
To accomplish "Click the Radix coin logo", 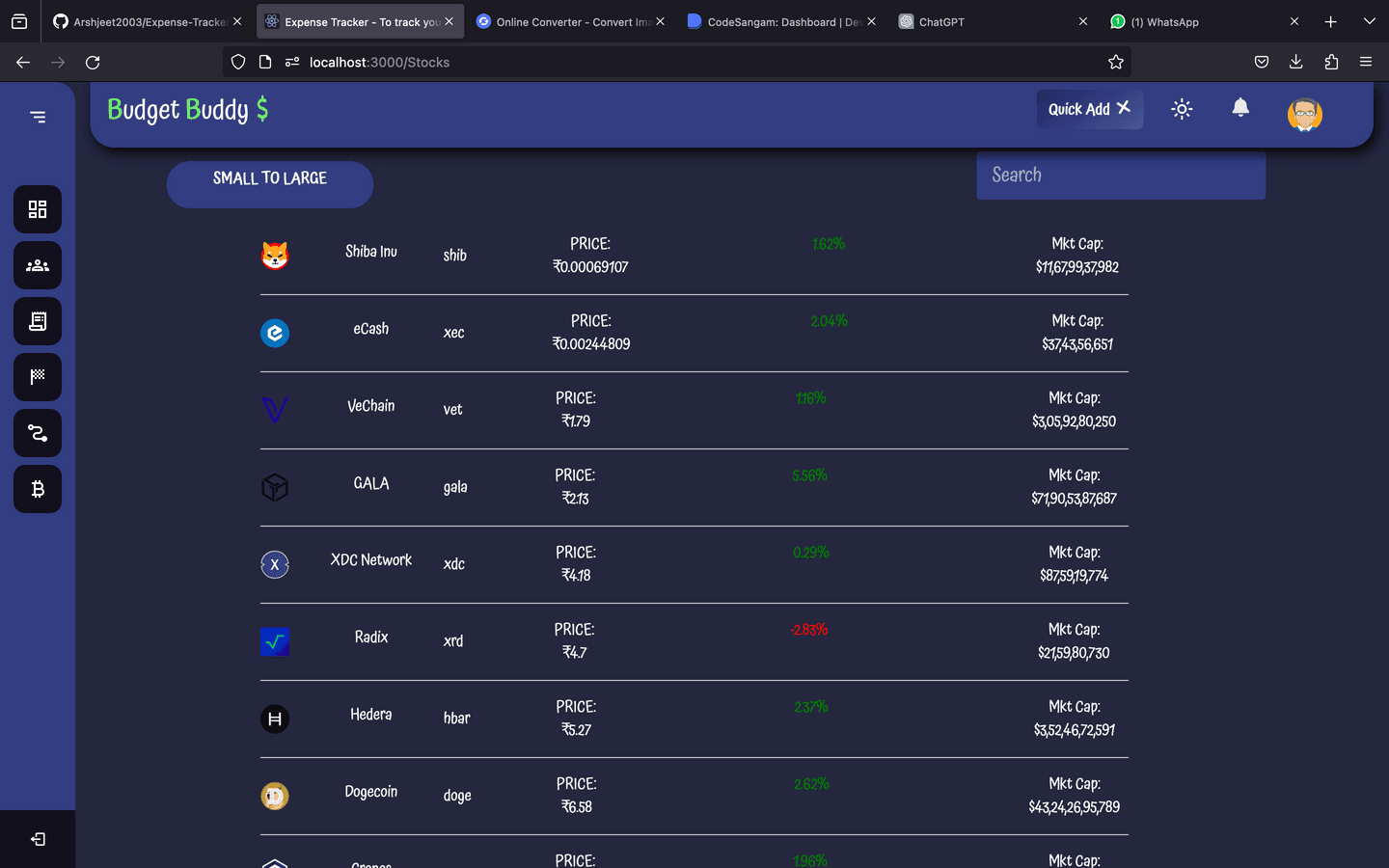I will 275,641.
